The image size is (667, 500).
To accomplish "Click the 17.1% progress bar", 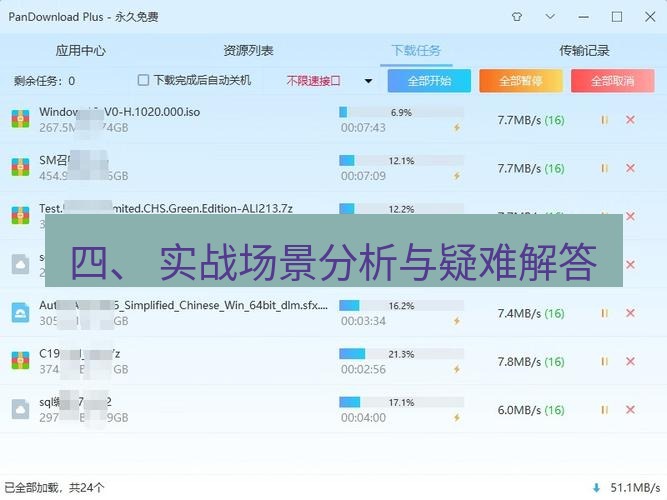I will [402, 402].
